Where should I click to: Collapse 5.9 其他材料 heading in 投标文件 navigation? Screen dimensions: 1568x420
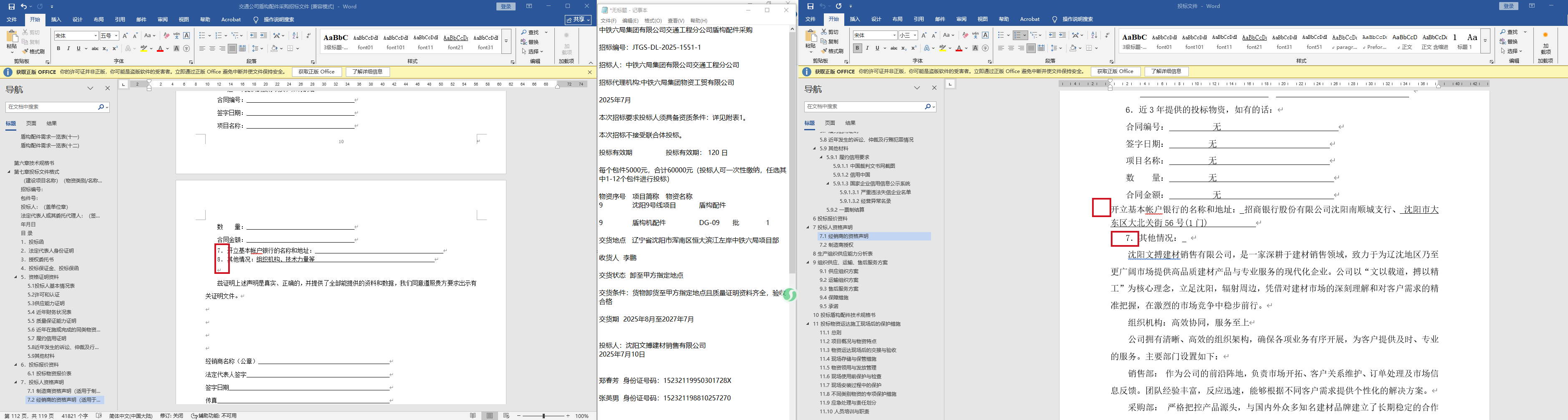pyautogui.click(x=814, y=149)
